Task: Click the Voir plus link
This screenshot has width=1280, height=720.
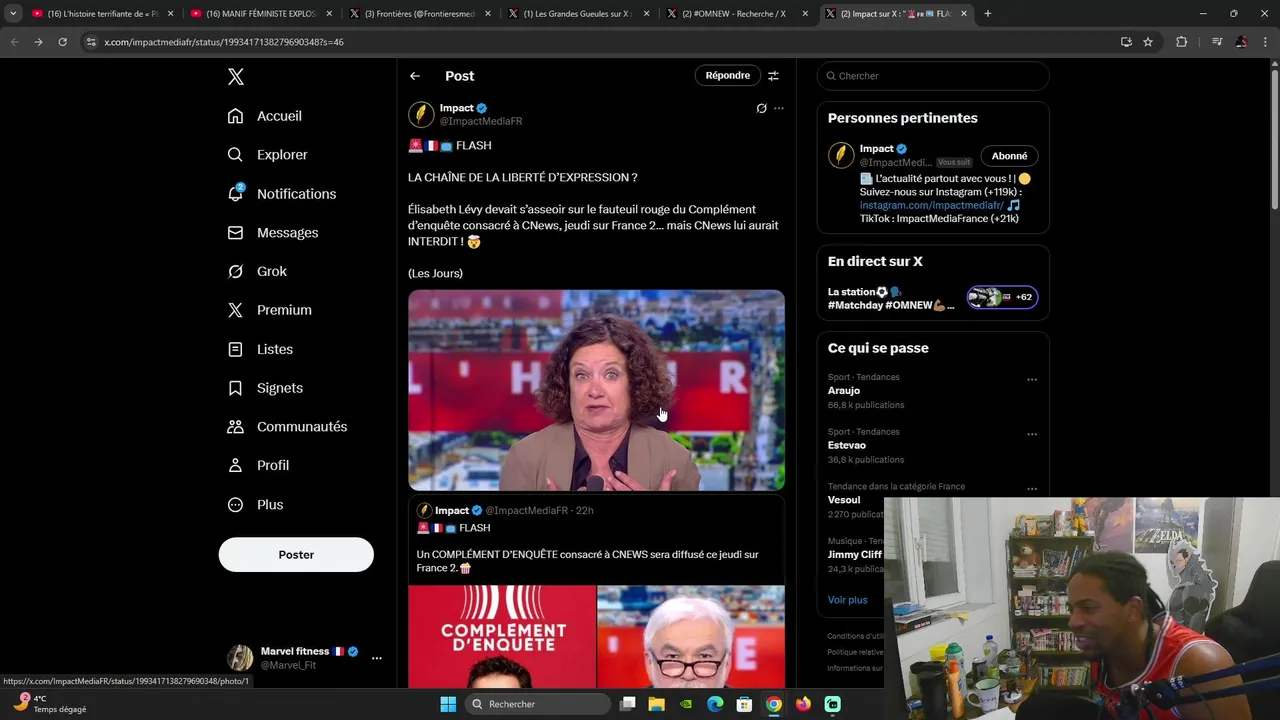Action: tap(847, 600)
